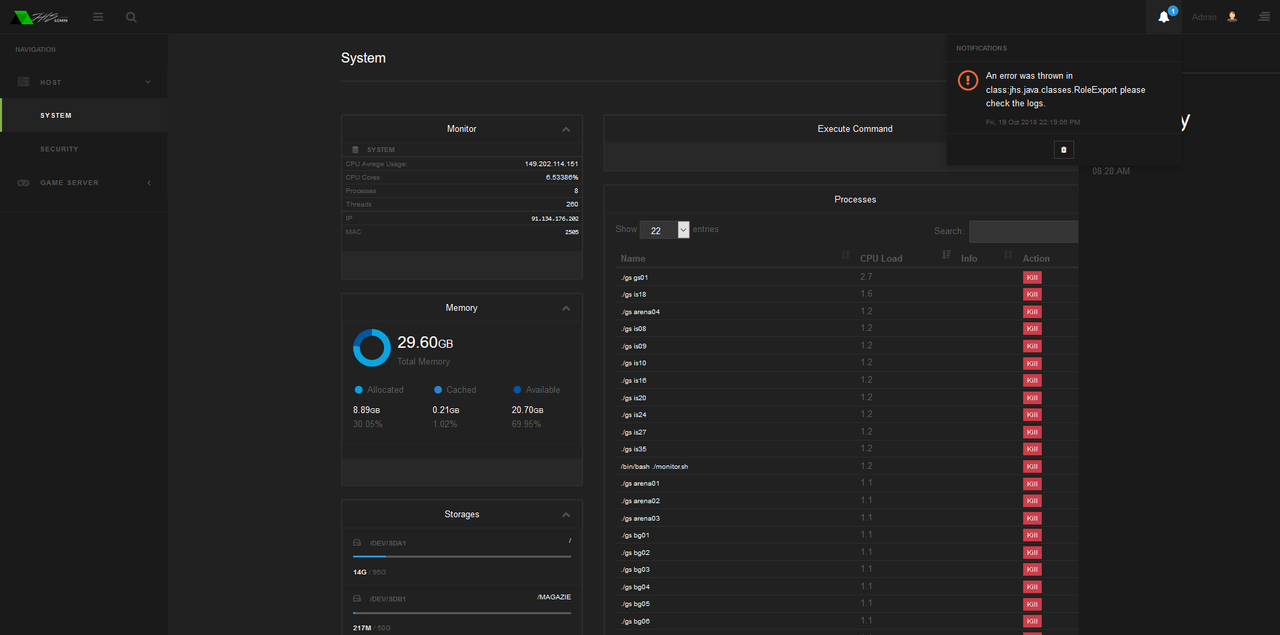1280x635 pixels.
Task: Click the Available legend dot
Action: click(517, 390)
